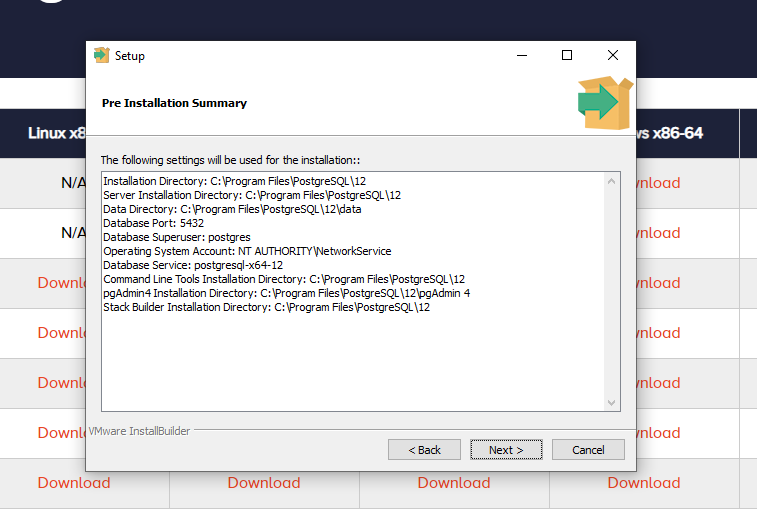Select the 'Operating System Account' line
The width and height of the screenshot is (757, 517).
[x=247, y=252]
